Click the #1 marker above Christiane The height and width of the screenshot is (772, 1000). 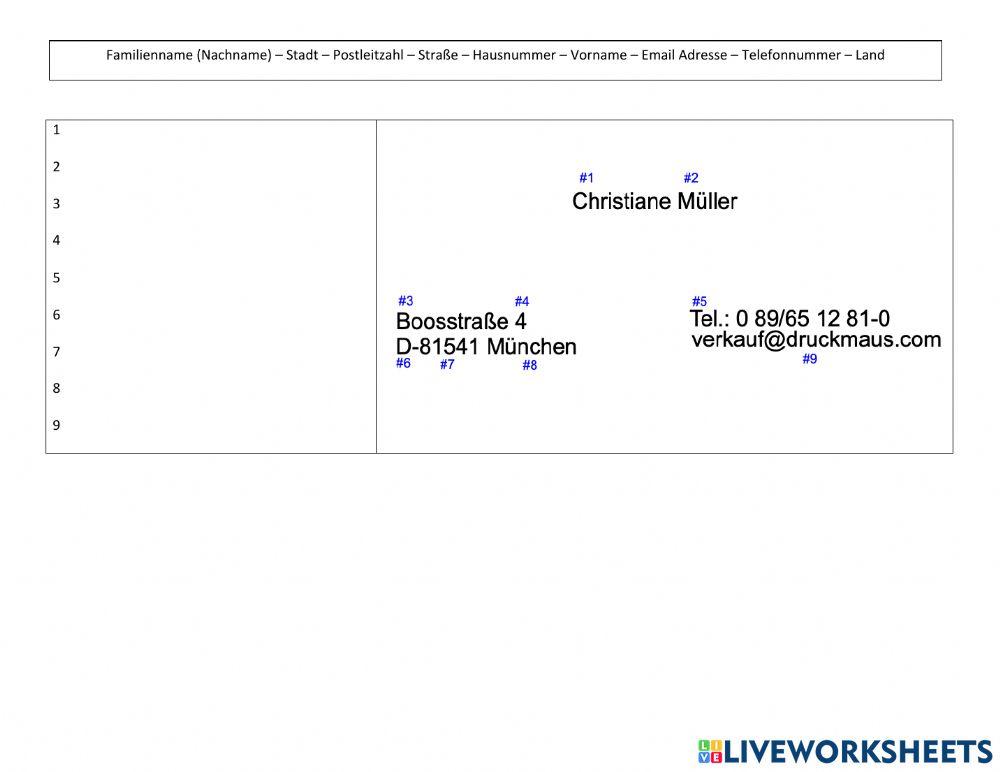coord(586,178)
